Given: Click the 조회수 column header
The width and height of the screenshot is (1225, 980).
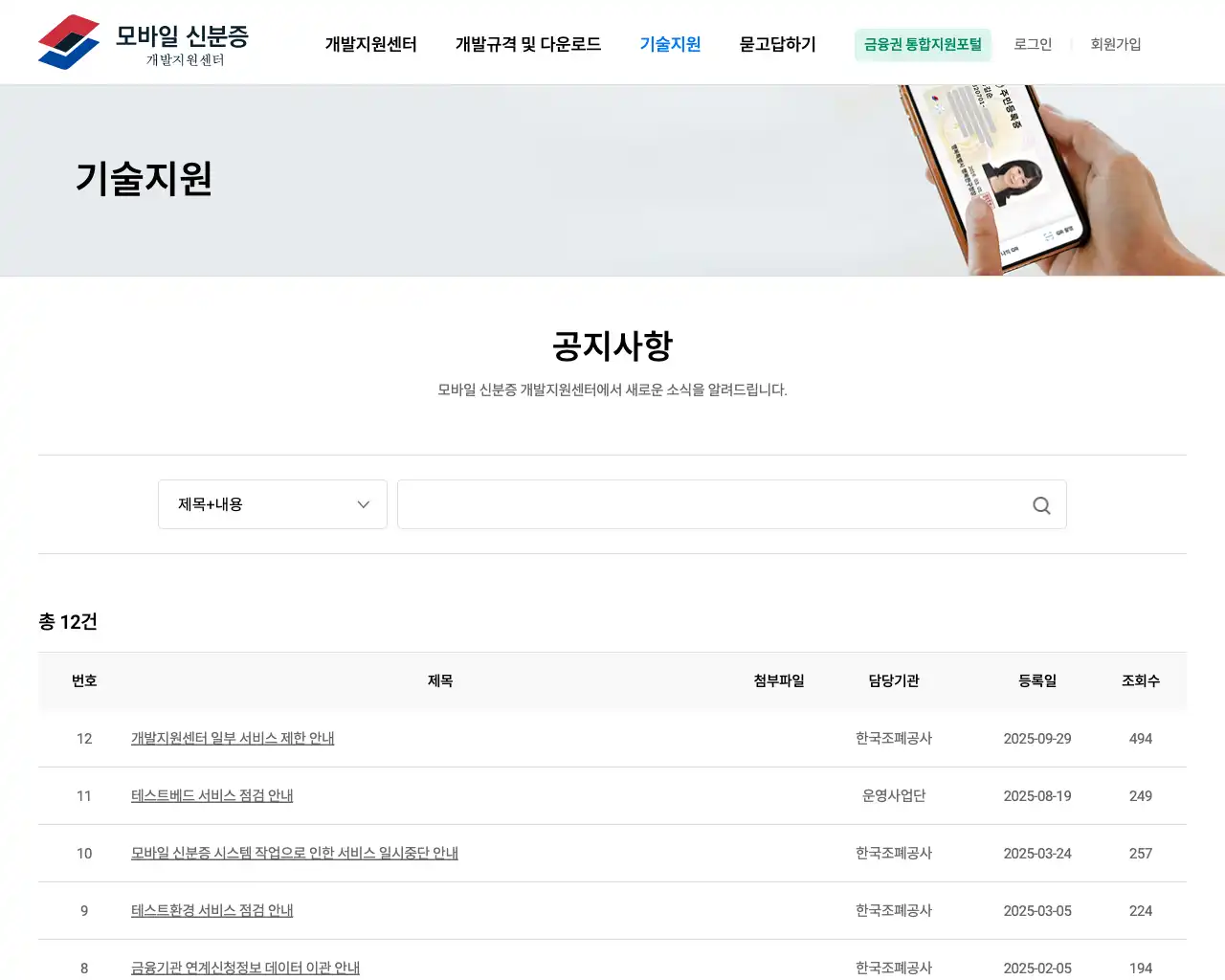Looking at the screenshot, I should pyautogui.click(x=1140, y=680).
